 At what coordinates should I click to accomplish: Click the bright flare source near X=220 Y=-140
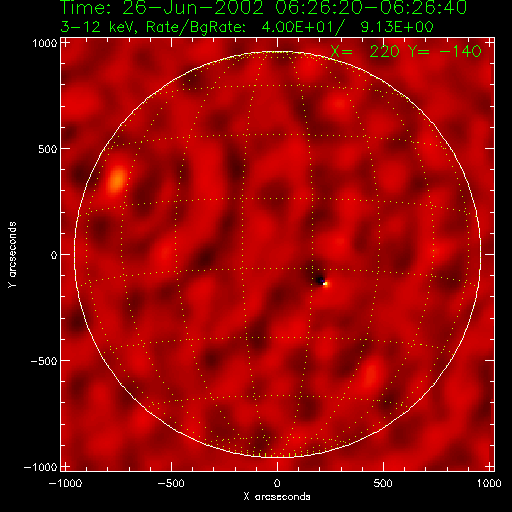pyautogui.click(x=326, y=284)
